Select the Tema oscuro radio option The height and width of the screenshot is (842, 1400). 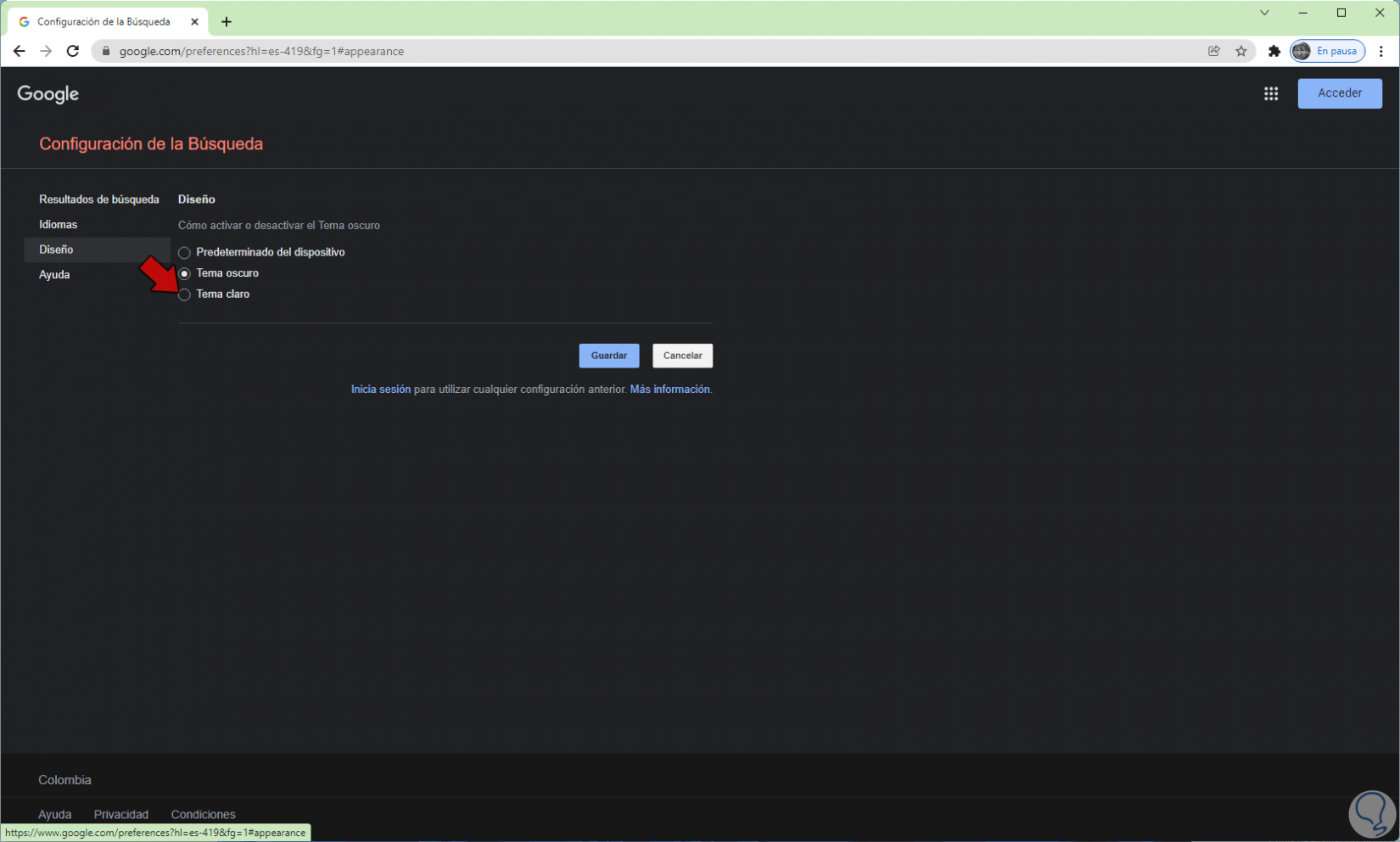(184, 273)
